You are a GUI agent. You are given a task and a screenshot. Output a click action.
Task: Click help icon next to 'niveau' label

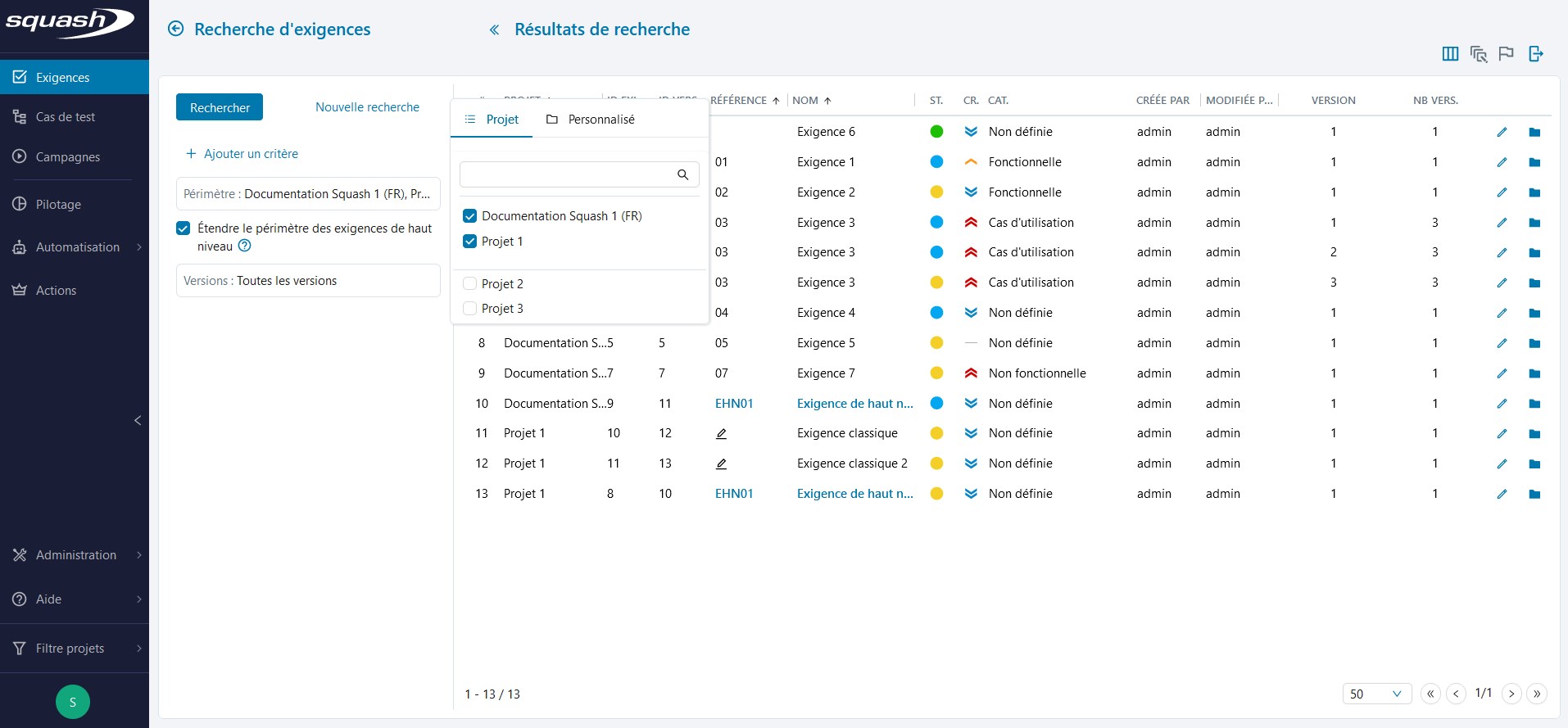(244, 246)
